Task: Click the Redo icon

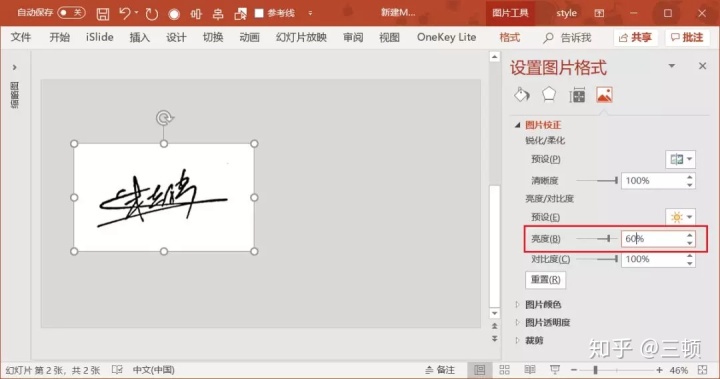Action: coord(152,14)
